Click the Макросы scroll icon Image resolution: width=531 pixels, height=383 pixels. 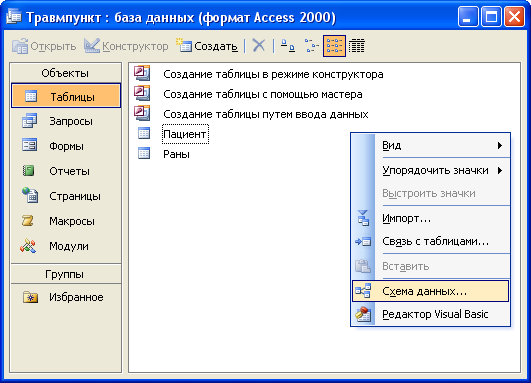(28, 221)
